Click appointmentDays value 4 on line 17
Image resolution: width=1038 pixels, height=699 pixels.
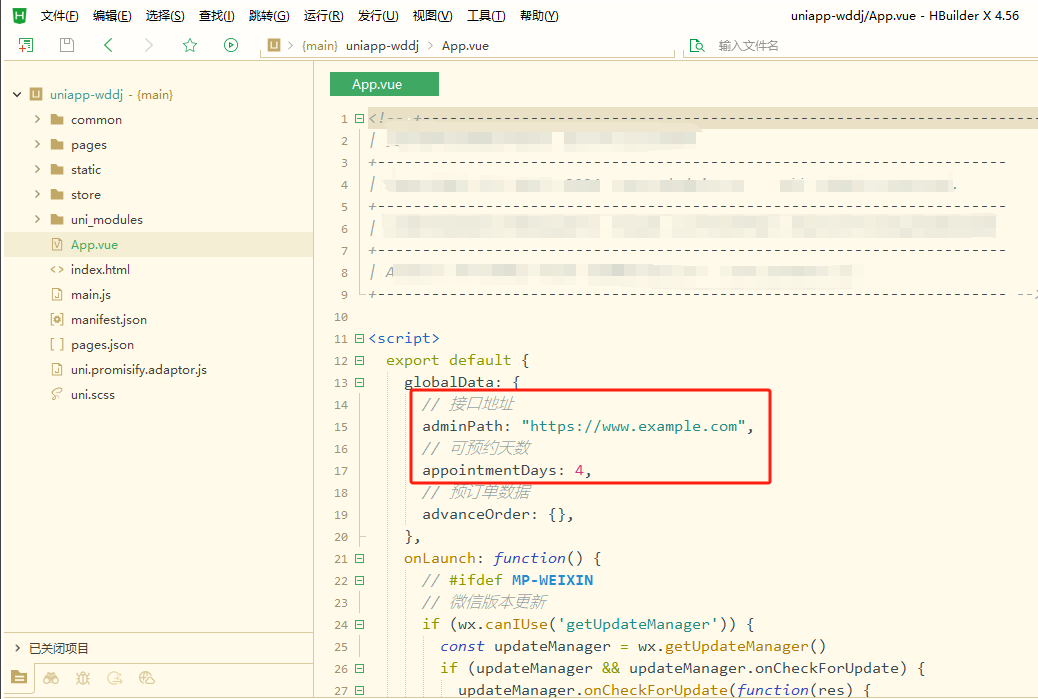[579, 471]
